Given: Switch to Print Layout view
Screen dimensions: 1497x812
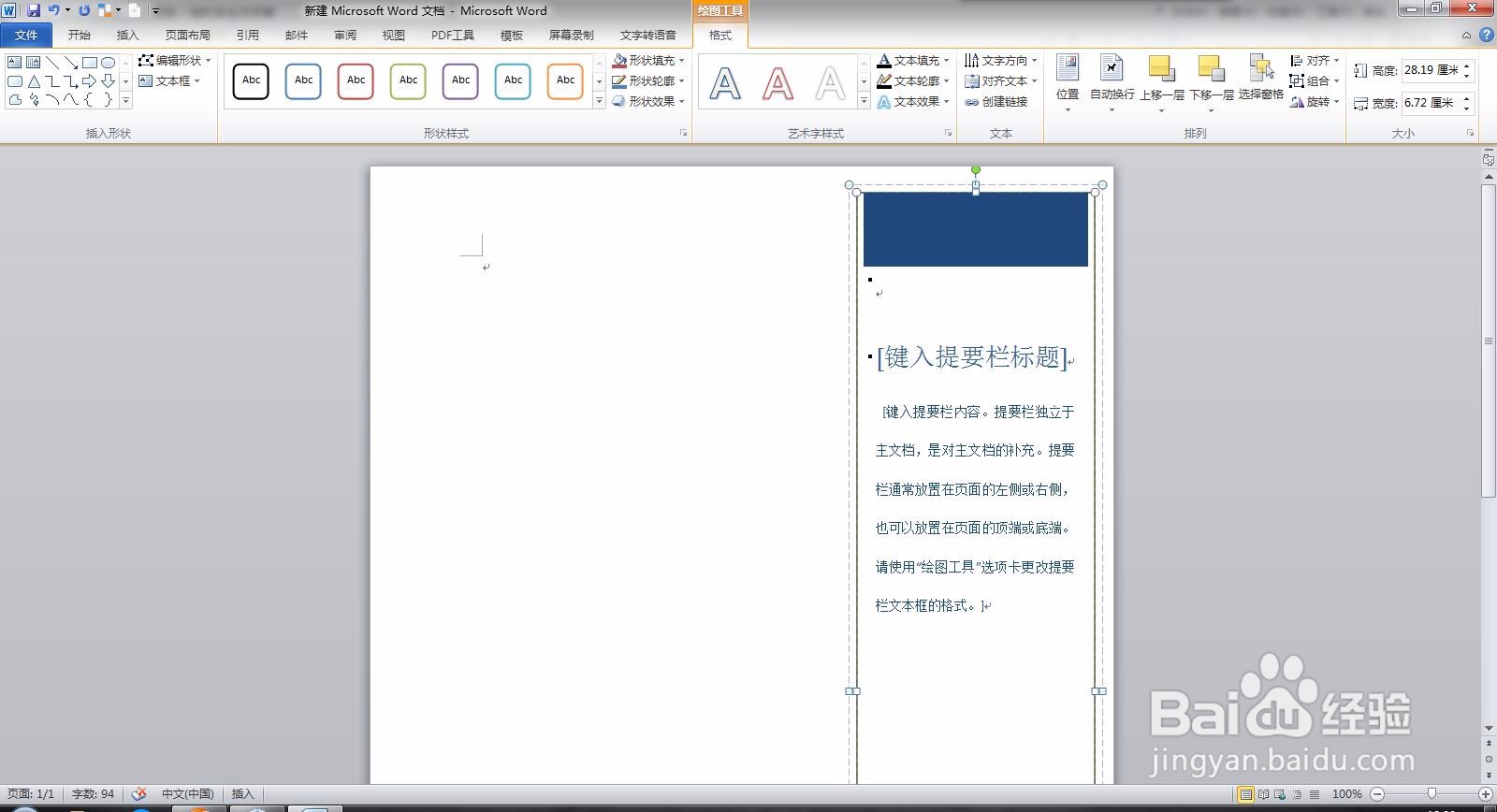Looking at the screenshot, I should [1245, 794].
